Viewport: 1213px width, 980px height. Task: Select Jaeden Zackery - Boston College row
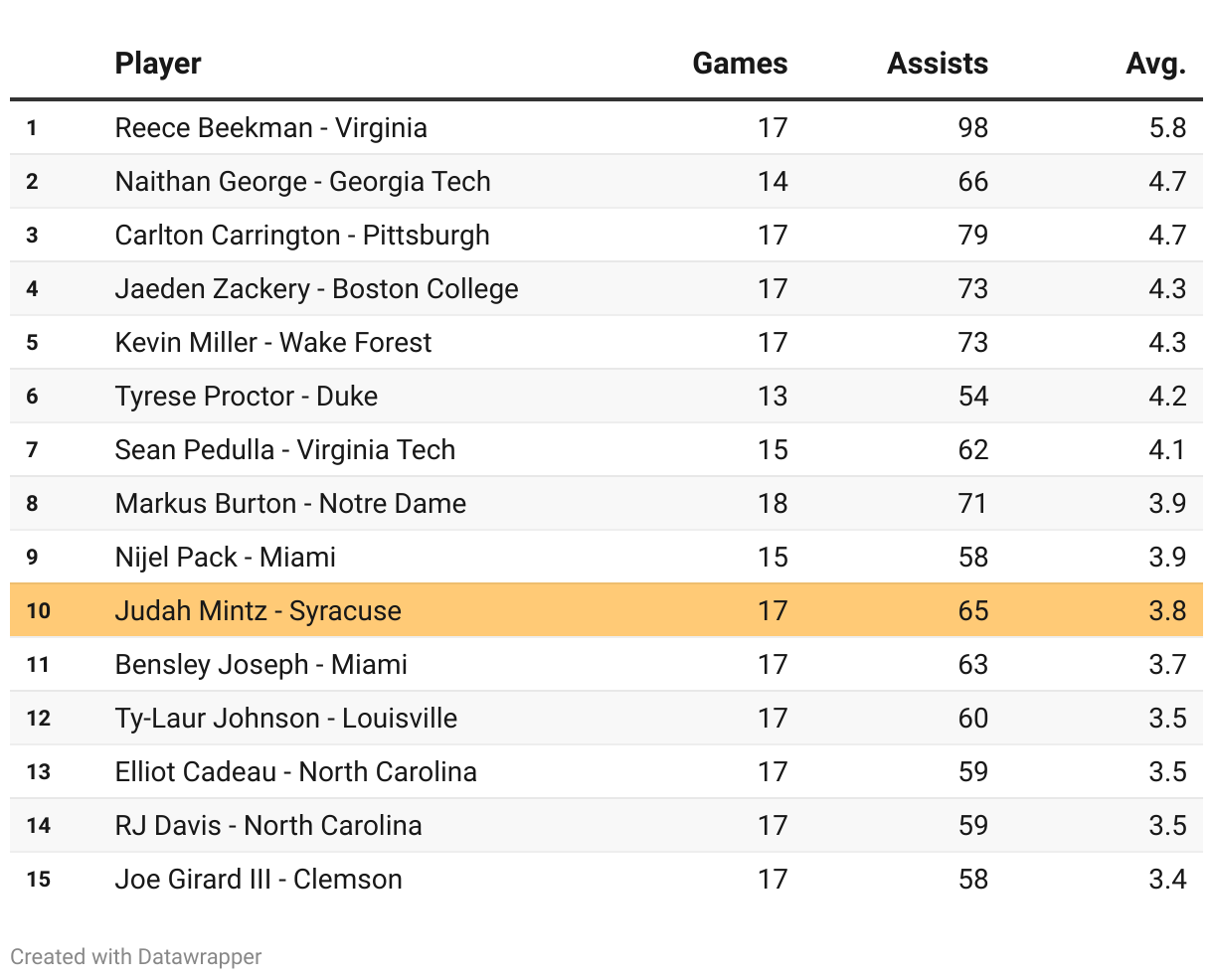316,289
